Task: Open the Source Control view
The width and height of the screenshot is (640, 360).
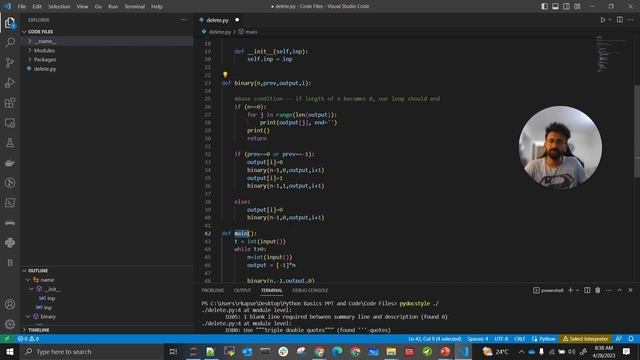Action: tap(10, 62)
